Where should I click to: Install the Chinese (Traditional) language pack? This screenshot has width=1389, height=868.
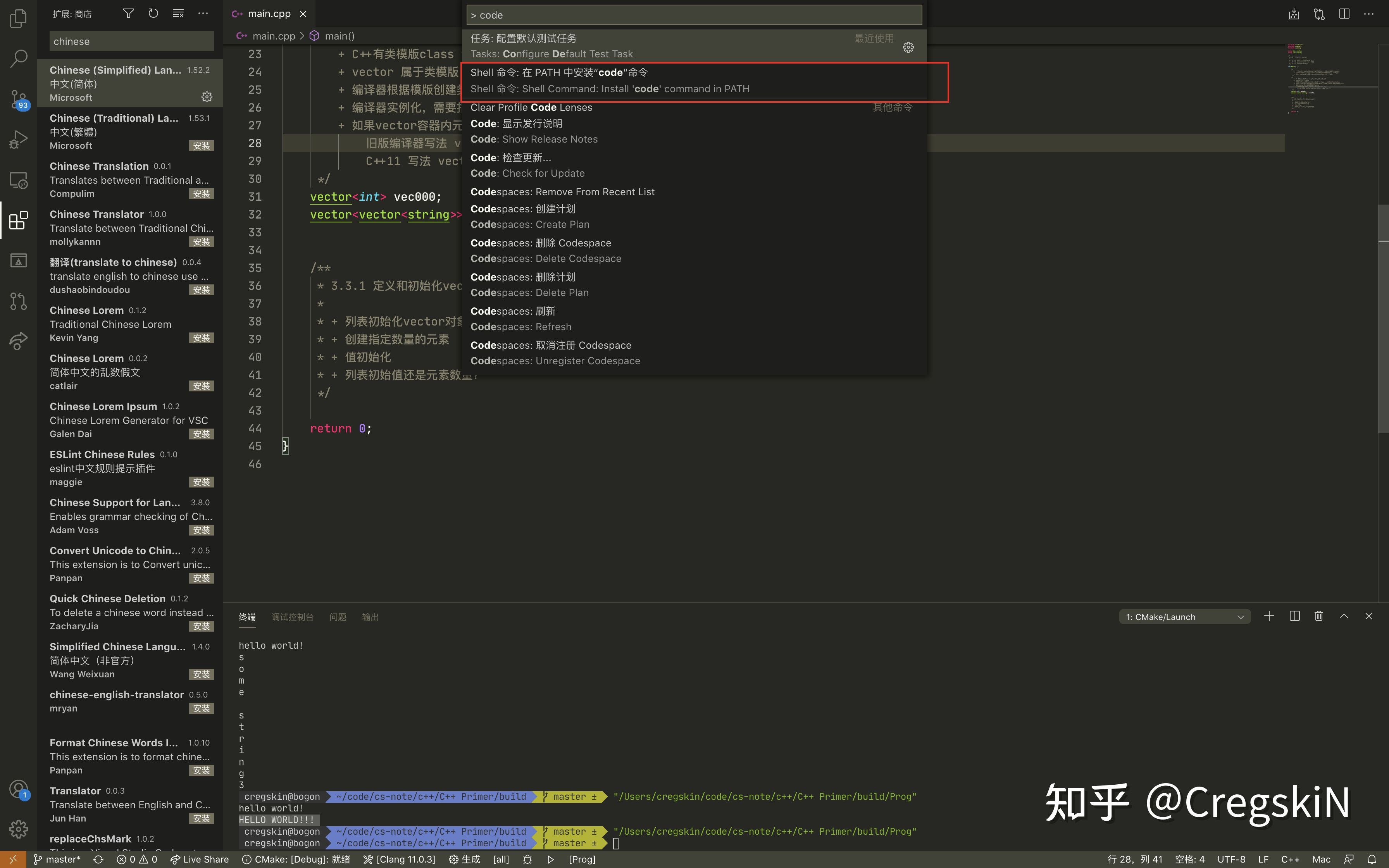pos(202,145)
